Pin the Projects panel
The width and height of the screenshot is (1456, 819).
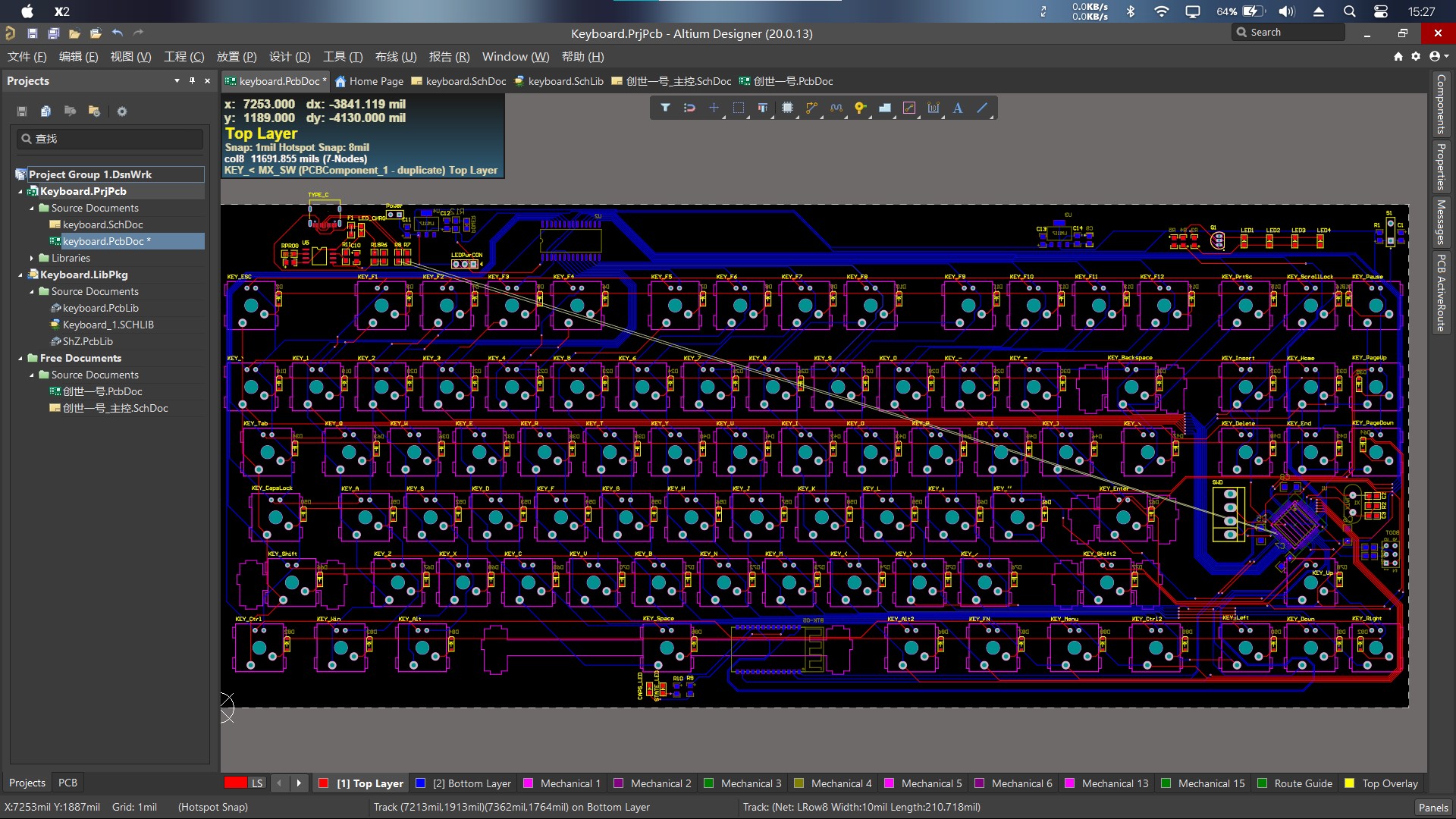click(192, 80)
